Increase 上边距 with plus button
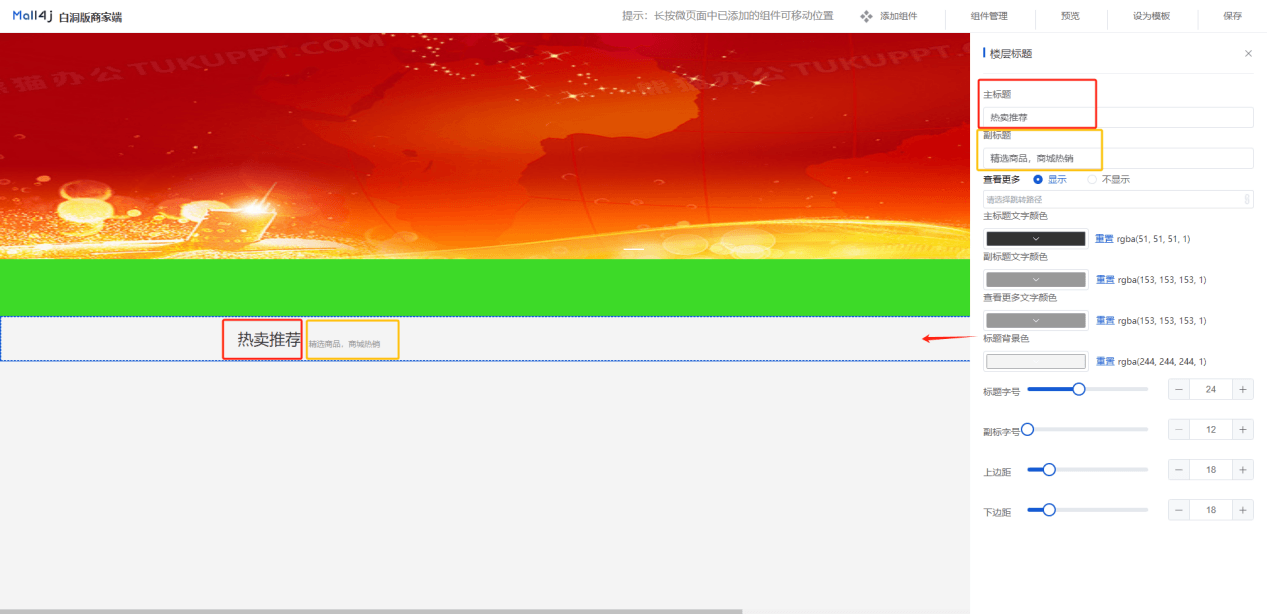 point(1242,470)
